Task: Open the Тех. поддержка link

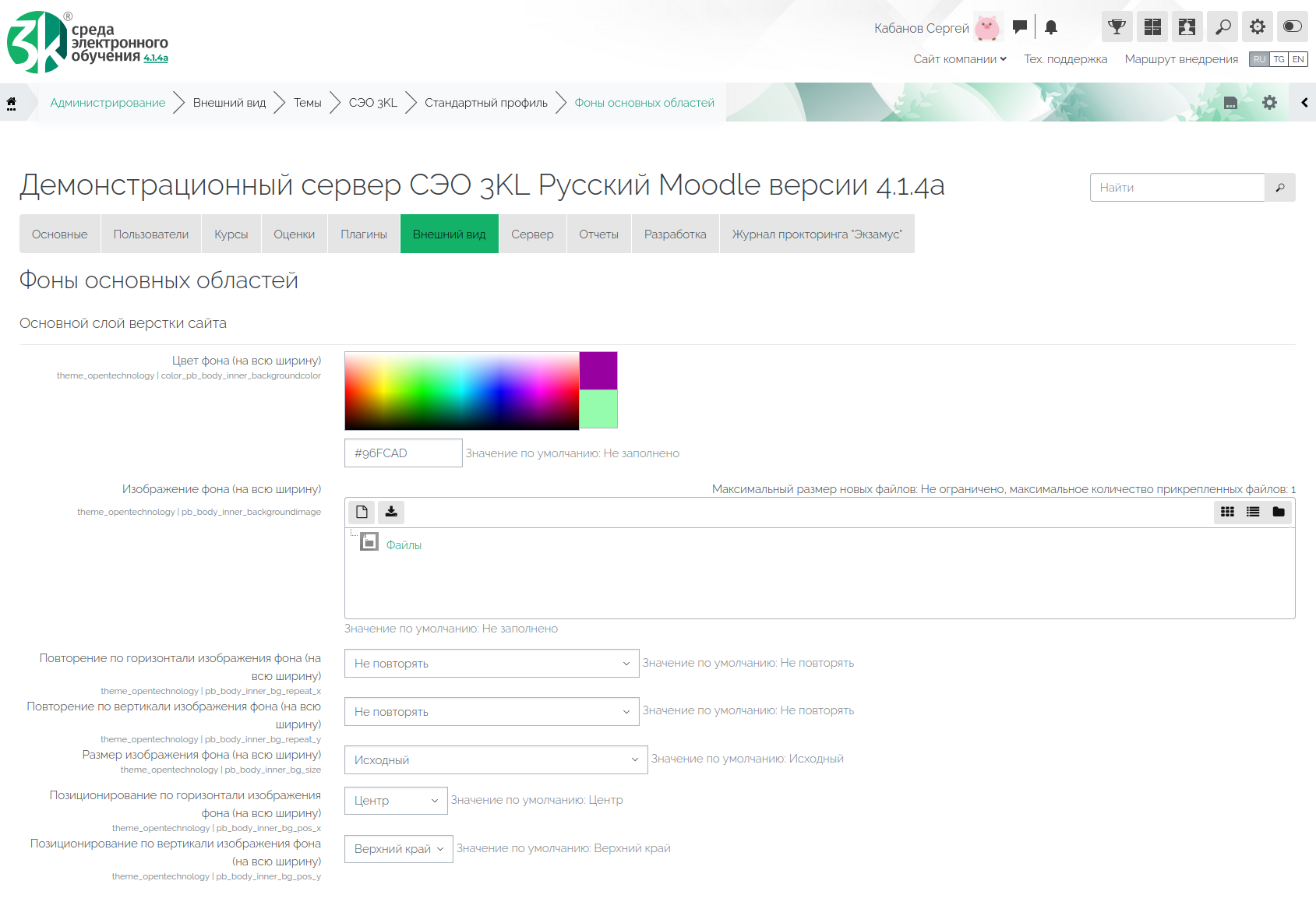Action: pos(1065,59)
